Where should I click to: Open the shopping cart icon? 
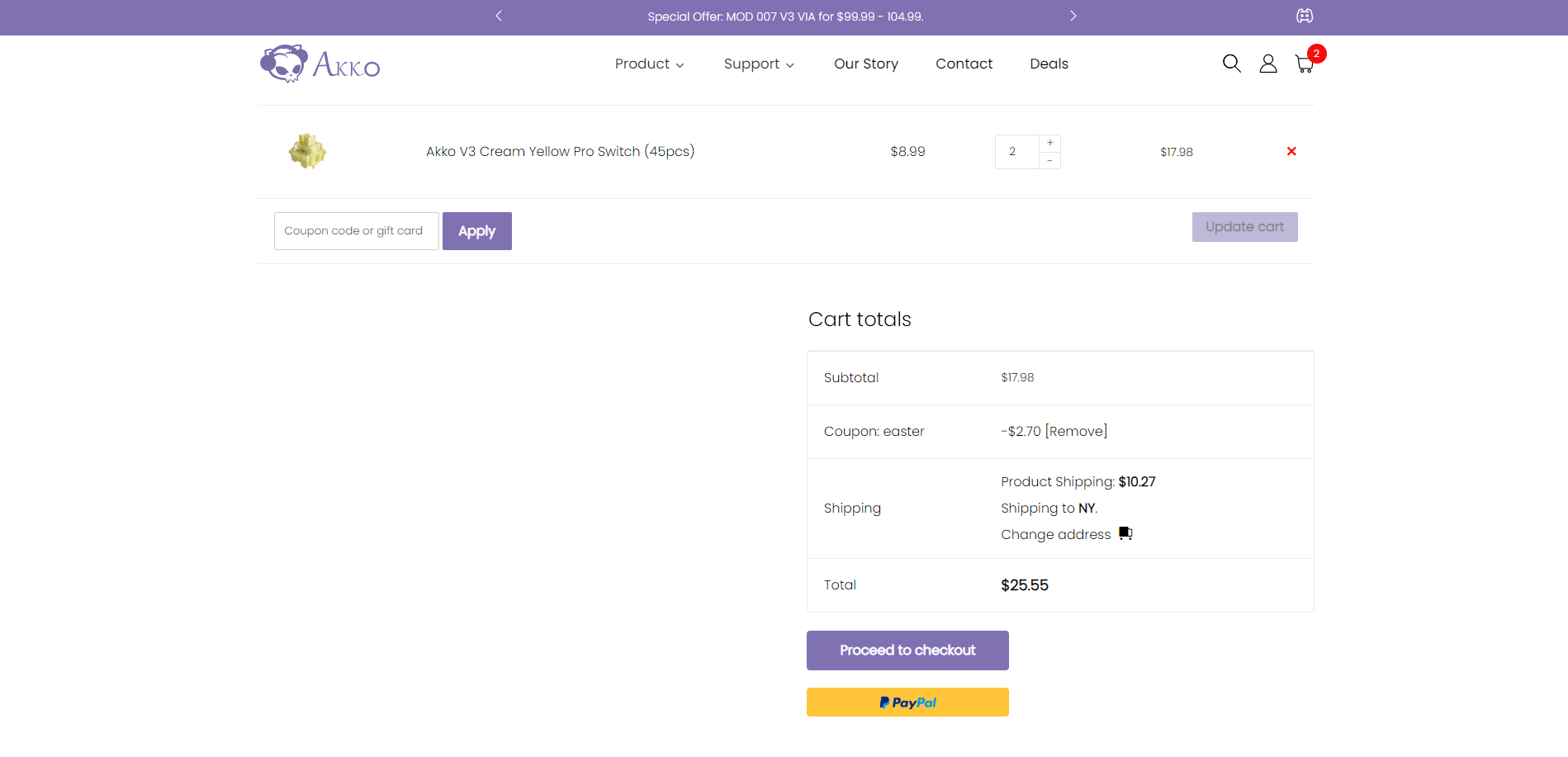coord(1305,64)
